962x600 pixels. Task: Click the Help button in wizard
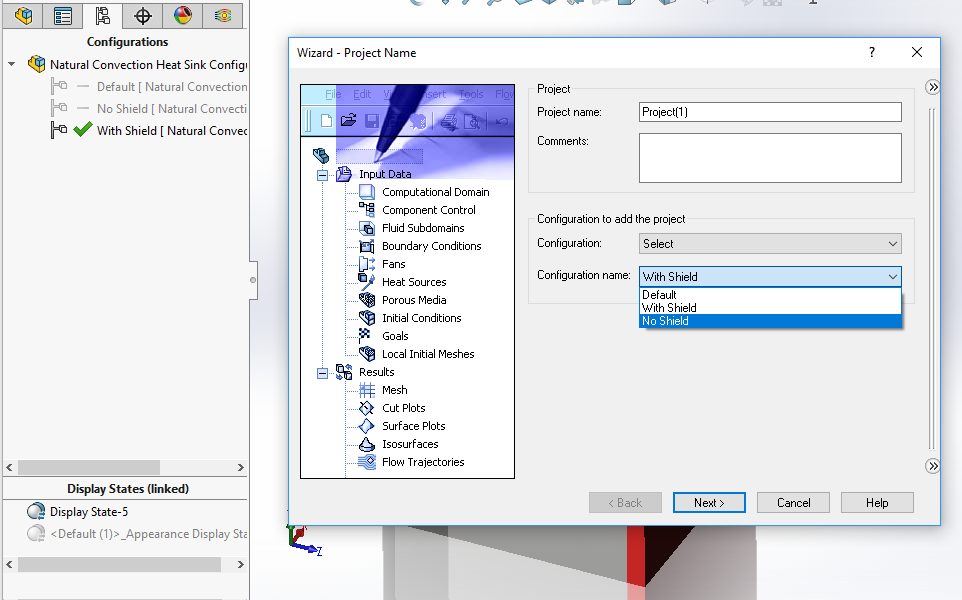point(876,502)
